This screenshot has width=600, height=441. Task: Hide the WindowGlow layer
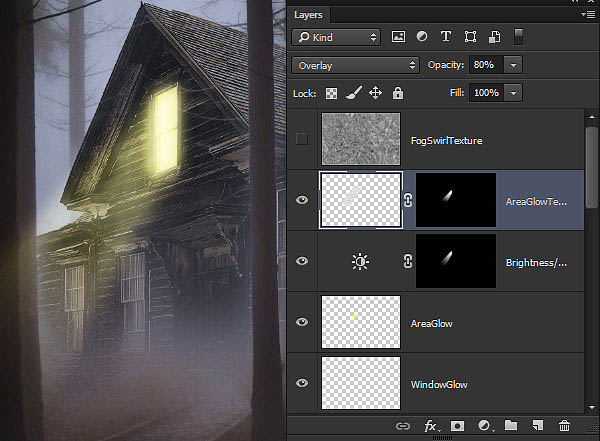tap(302, 383)
